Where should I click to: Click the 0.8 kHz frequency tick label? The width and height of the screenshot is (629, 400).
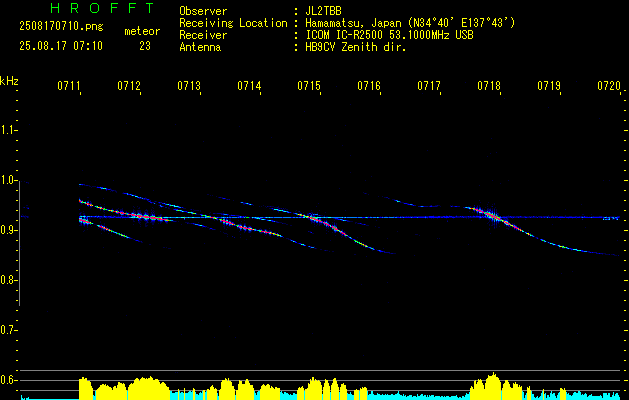click(8, 280)
